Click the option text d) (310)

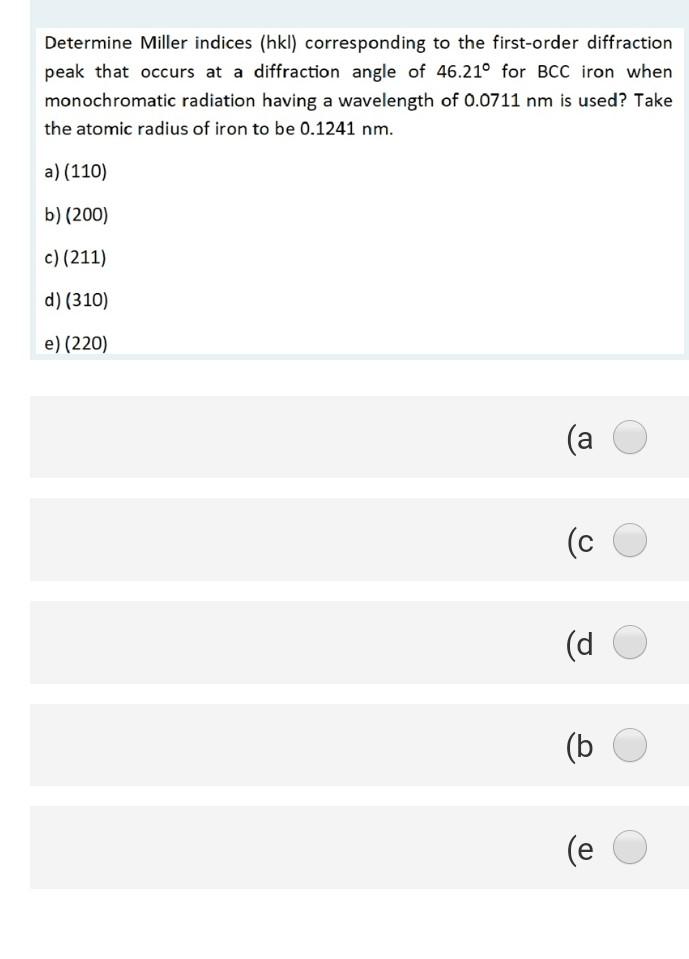[x=77, y=300]
